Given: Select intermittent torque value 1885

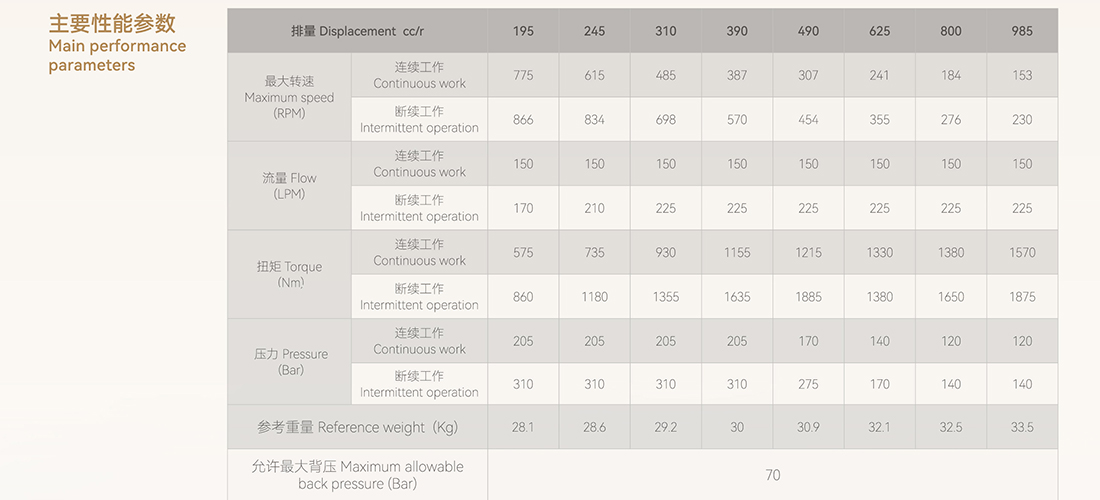Looking at the screenshot, I should (x=808, y=297).
